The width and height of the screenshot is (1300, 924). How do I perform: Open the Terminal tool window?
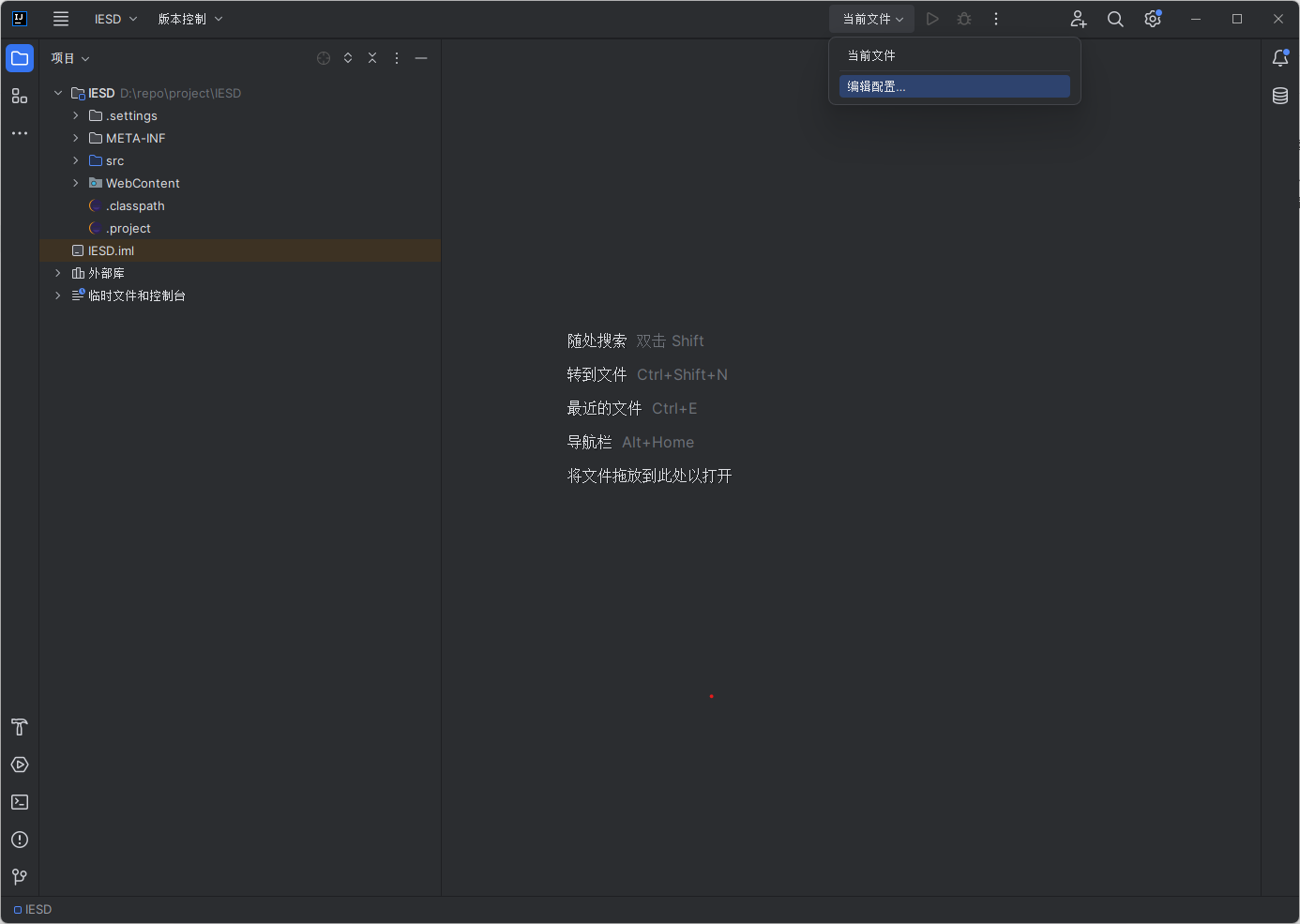click(20, 802)
